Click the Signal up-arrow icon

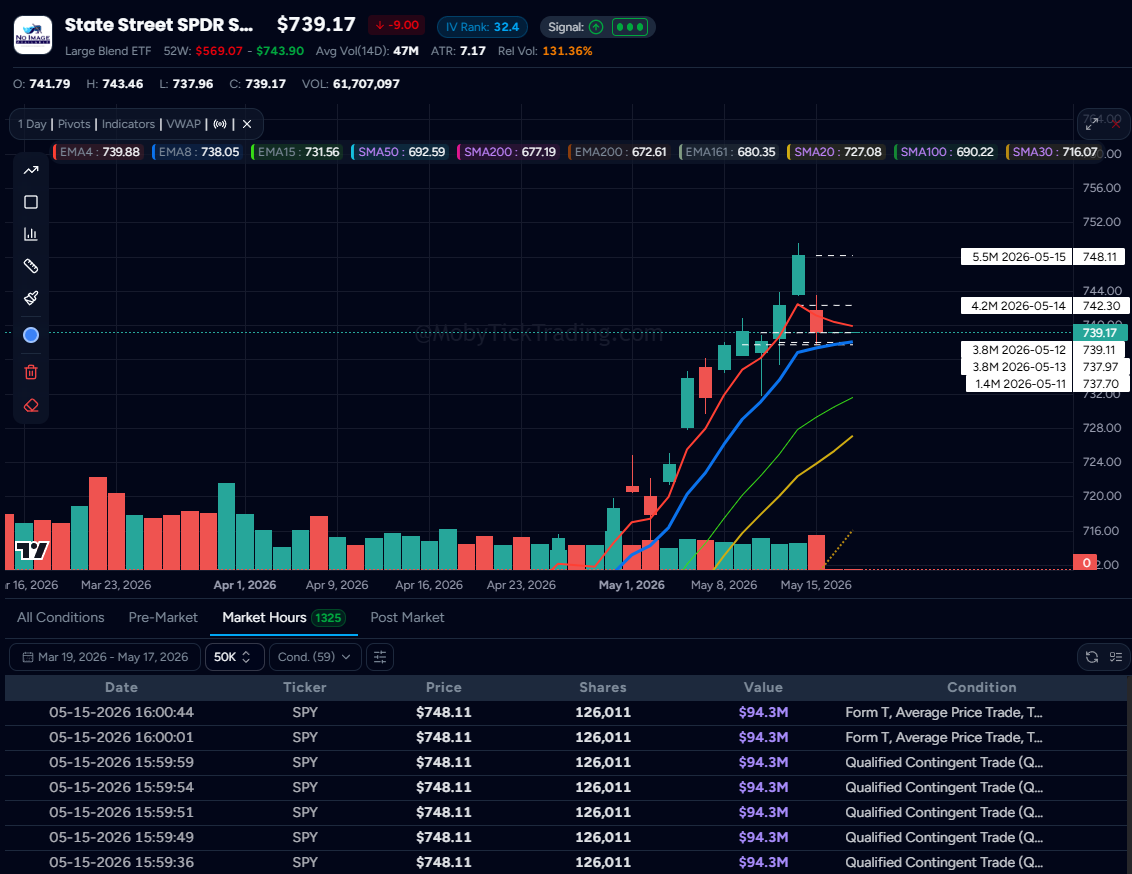point(596,27)
